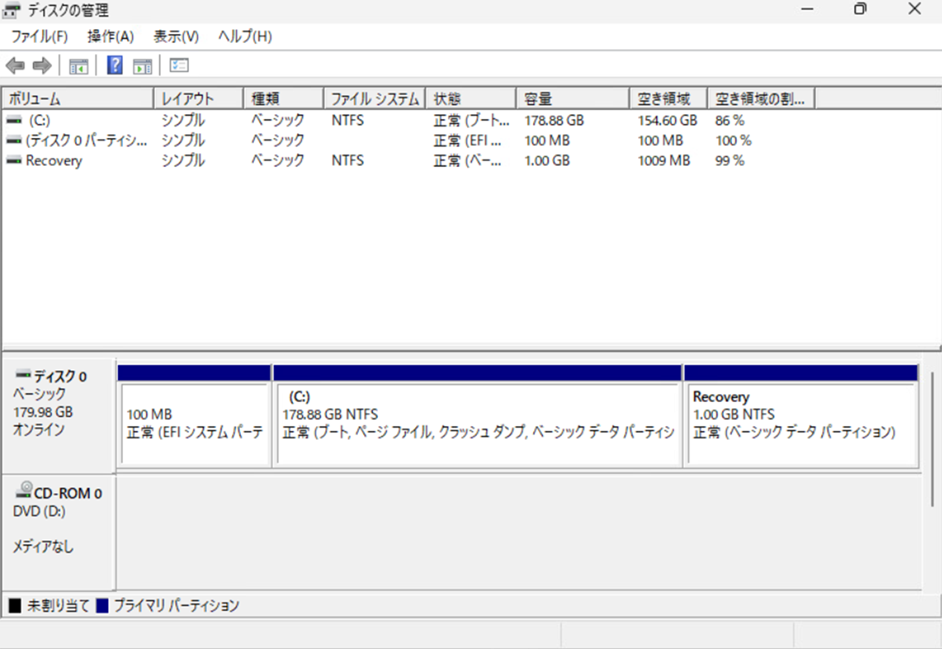Click the オンライン status text for disk 0
This screenshot has height=649, width=942.
coord(38,430)
